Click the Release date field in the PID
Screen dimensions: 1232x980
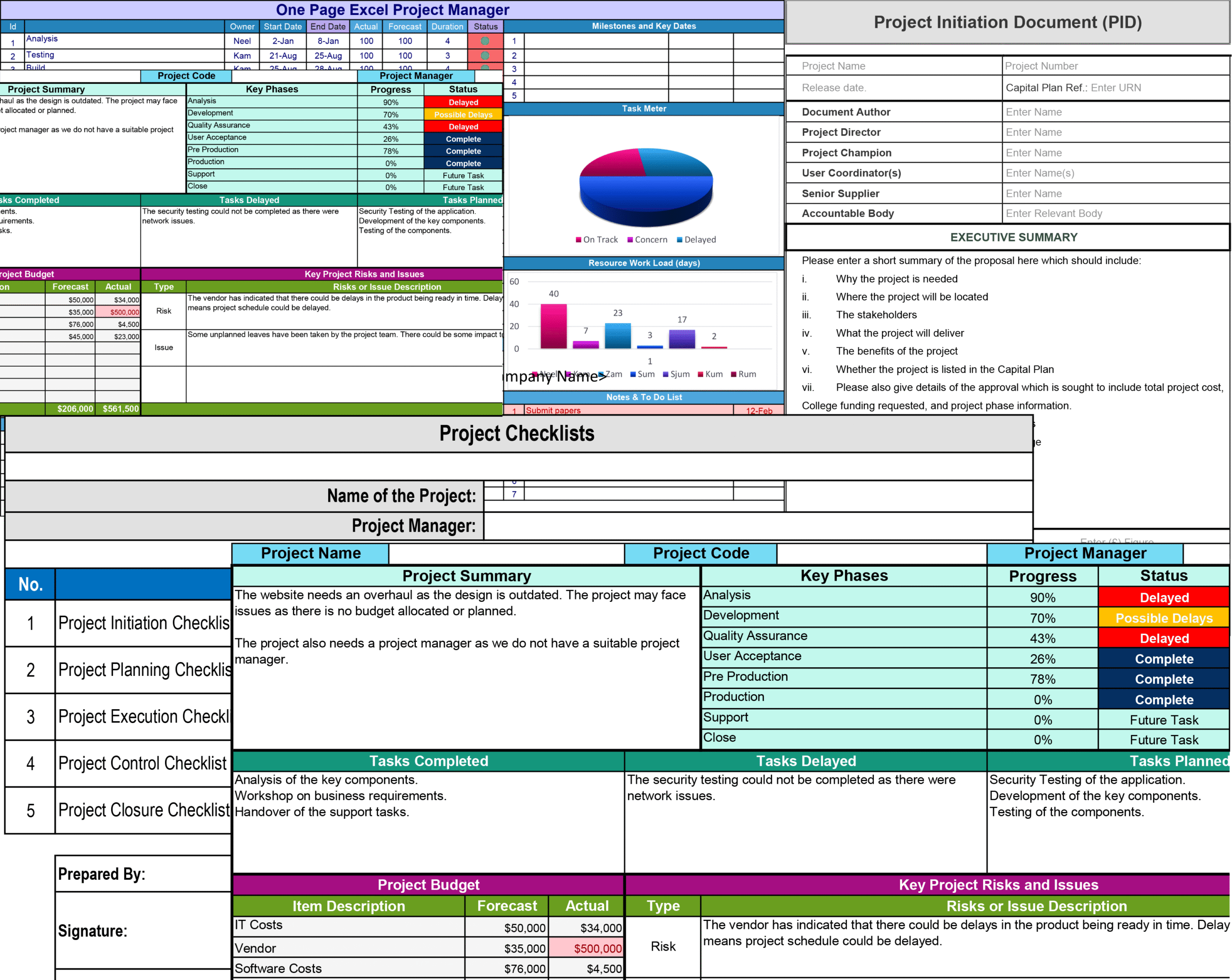(x=891, y=88)
